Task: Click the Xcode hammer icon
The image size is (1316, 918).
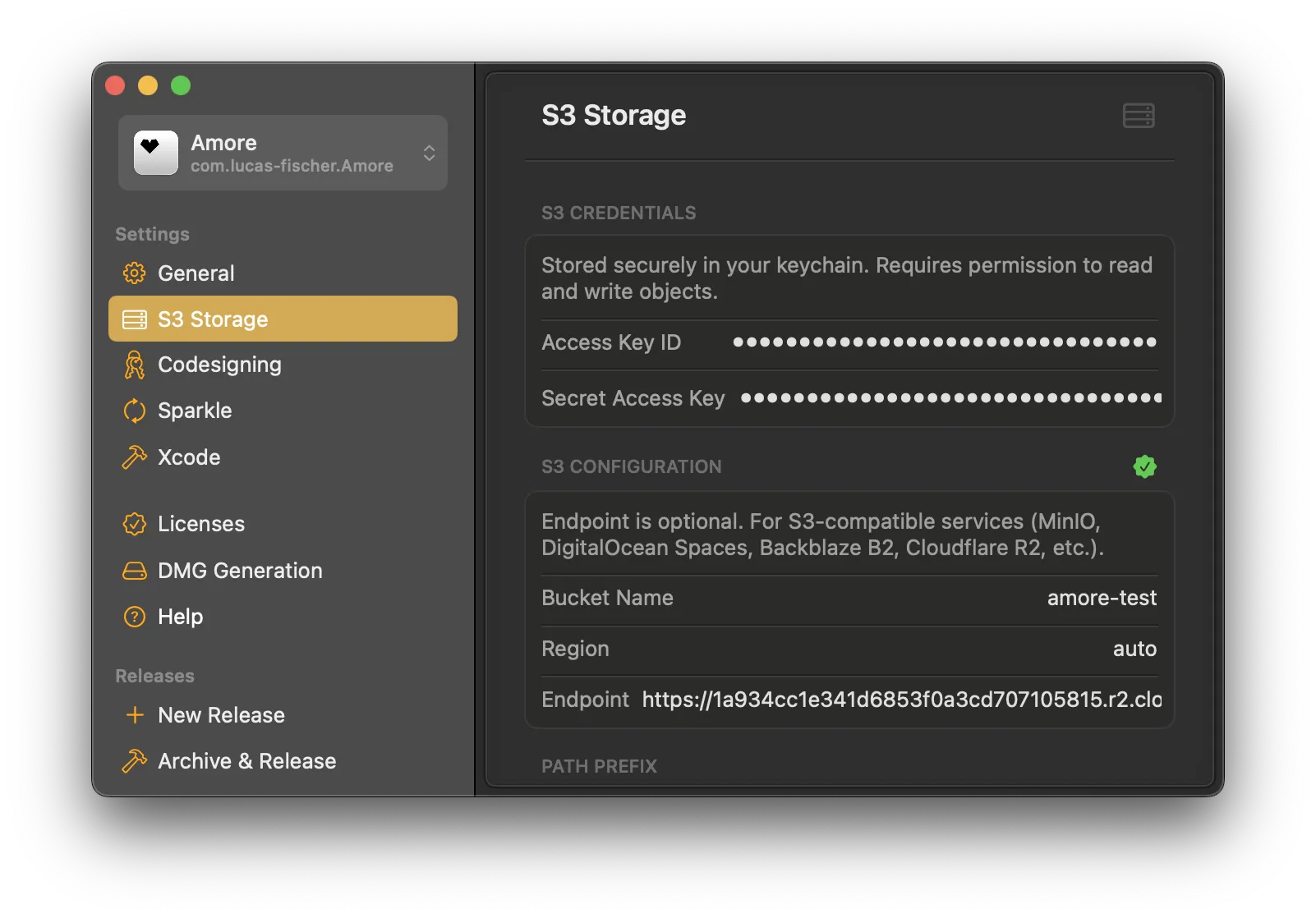Action: (x=134, y=457)
